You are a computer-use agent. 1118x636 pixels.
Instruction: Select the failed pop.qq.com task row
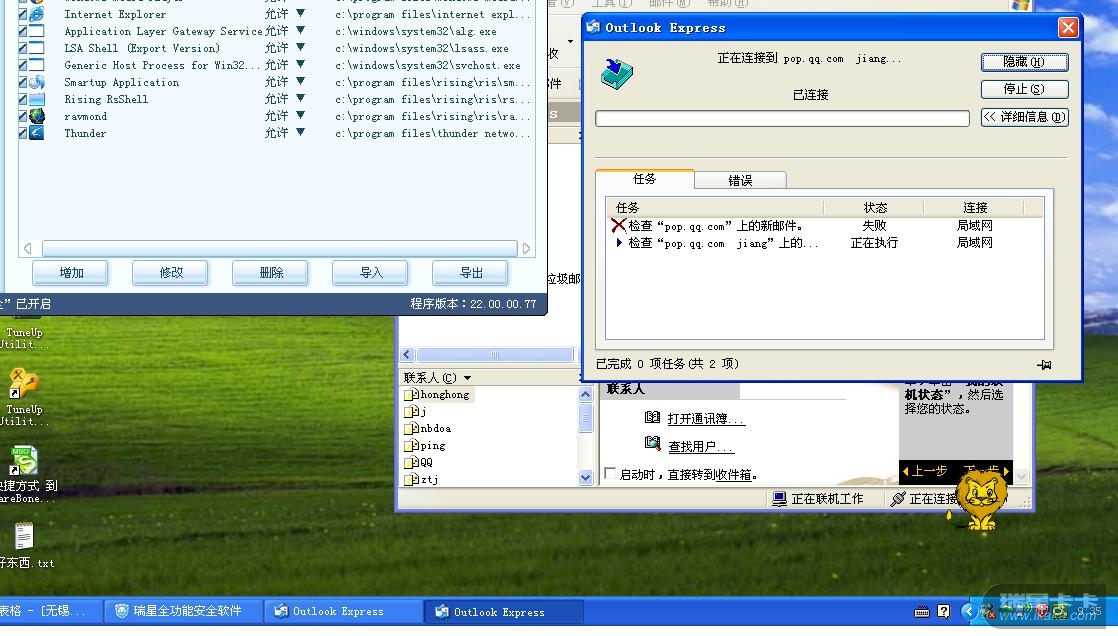pyautogui.click(x=825, y=225)
